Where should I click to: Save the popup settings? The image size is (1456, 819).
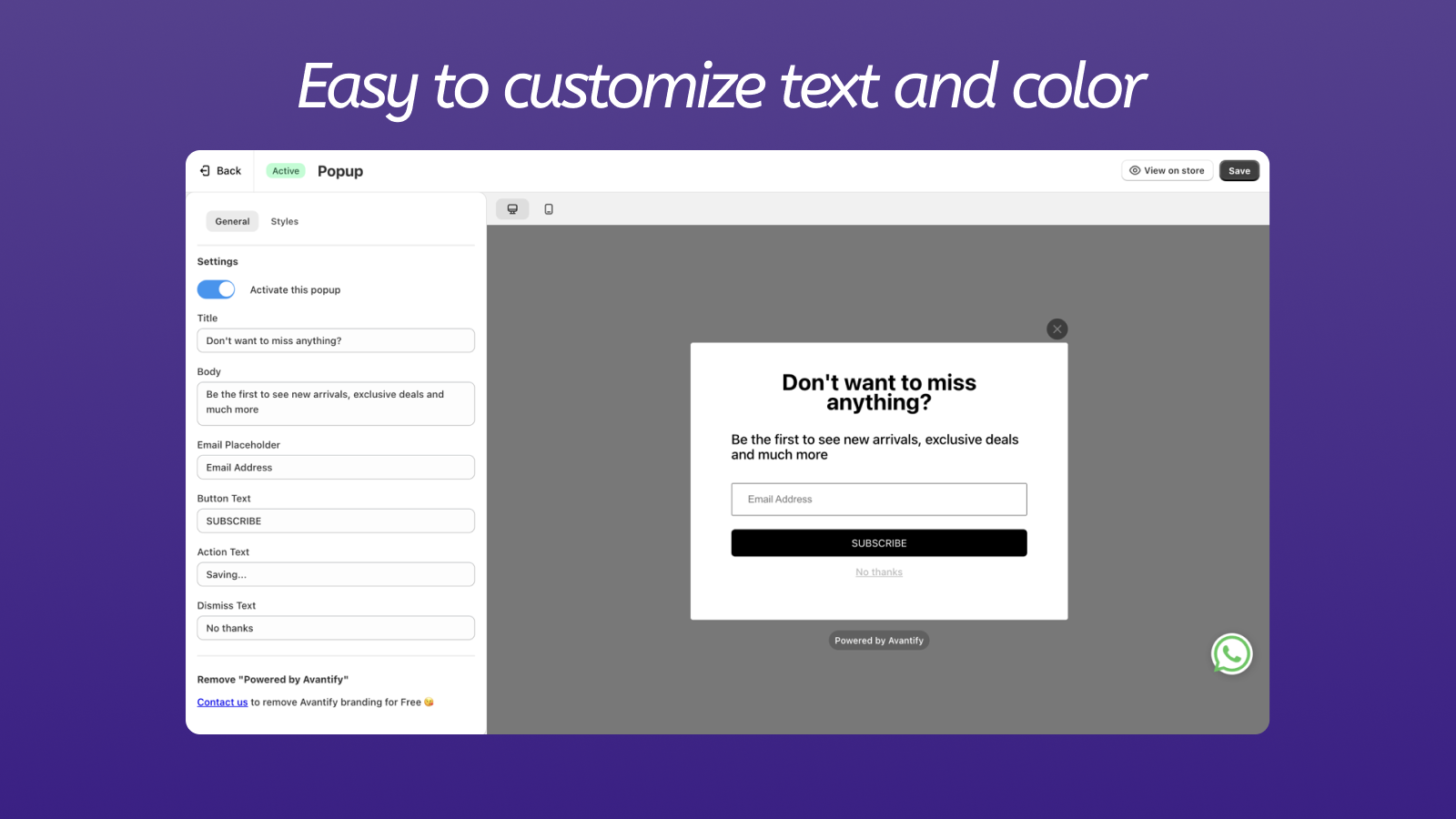(x=1239, y=171)
